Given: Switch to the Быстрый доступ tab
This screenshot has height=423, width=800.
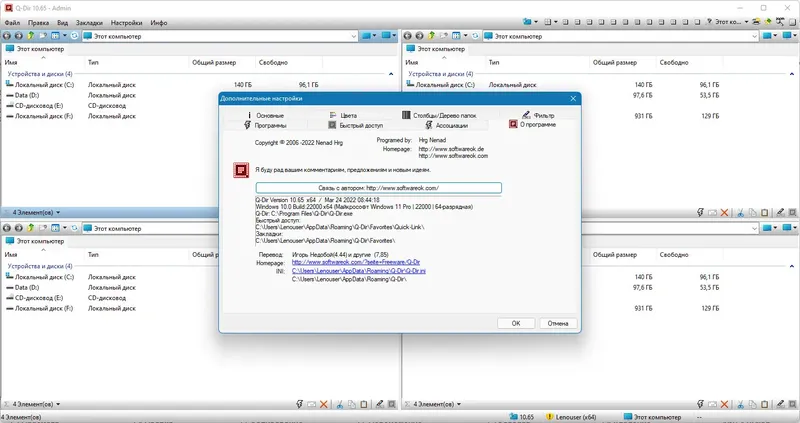Looking at the screenshot, I should 356,125.
